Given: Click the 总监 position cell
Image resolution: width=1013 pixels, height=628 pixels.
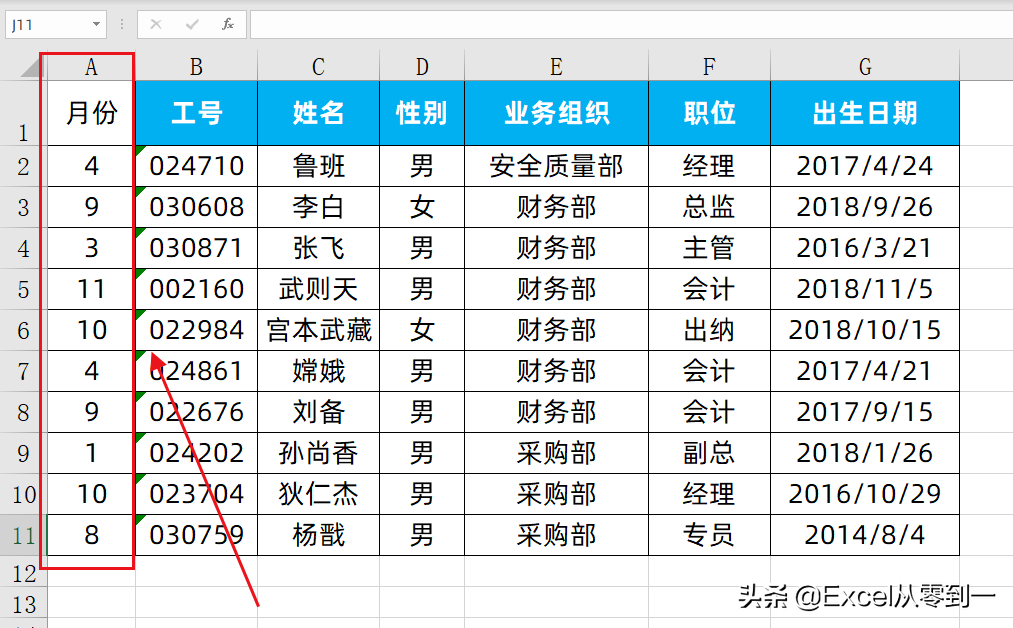Looking at the screenshot, I should pos(709,207).
